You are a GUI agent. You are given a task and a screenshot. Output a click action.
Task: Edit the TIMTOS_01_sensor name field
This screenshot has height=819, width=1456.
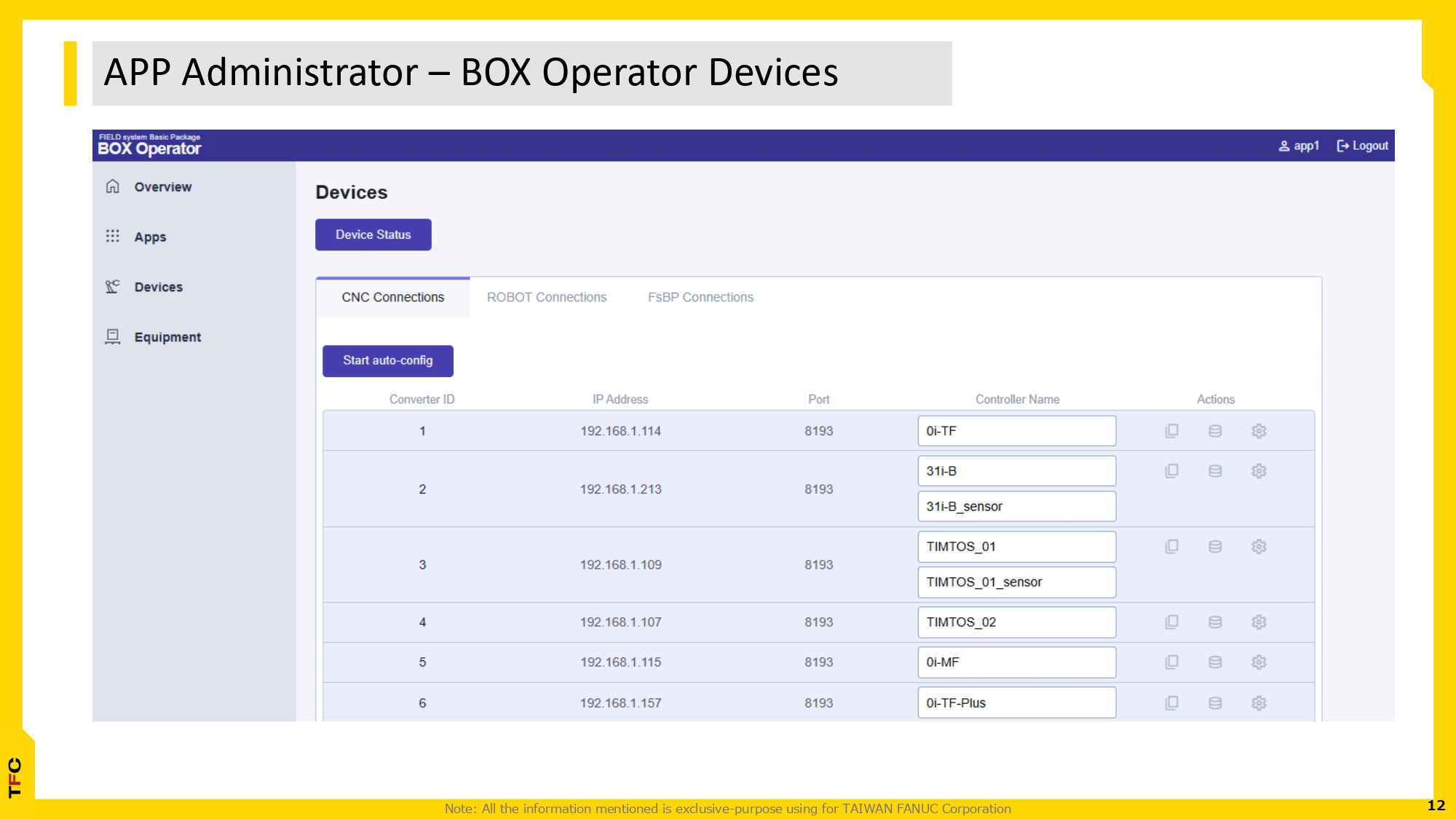pos(1017,582)
